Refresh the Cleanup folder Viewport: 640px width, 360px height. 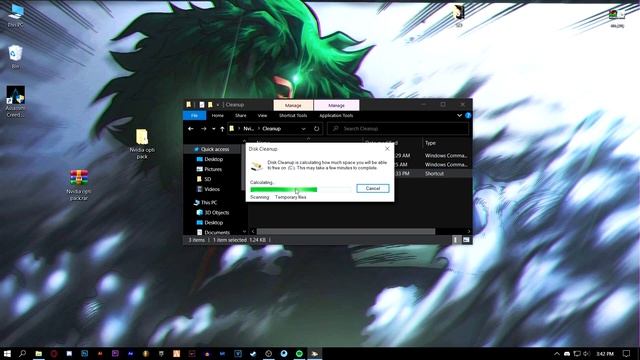click(x=316, y=129)
